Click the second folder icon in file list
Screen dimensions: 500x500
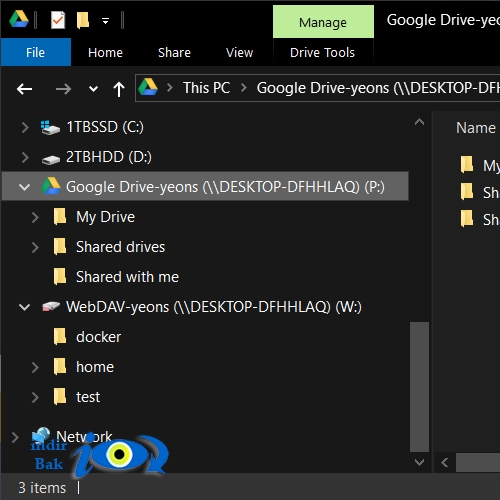pyautogui.click(x=467, y=192)
